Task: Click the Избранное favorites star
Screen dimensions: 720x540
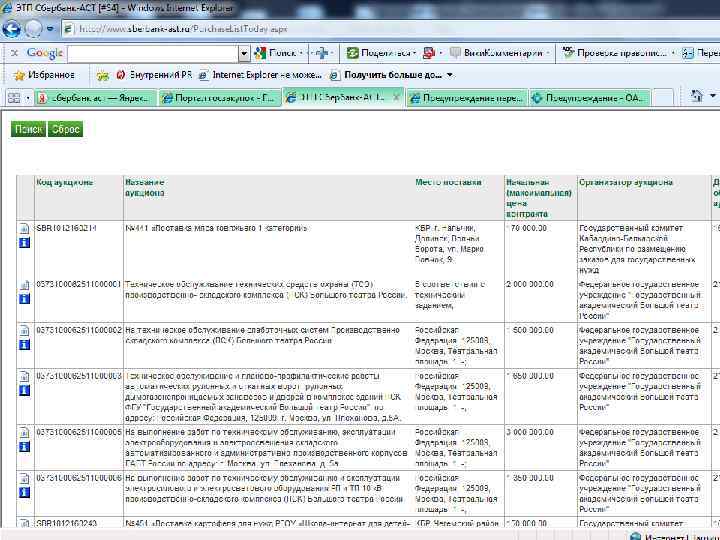Action: pyautogui.click(x=19, y=75)
